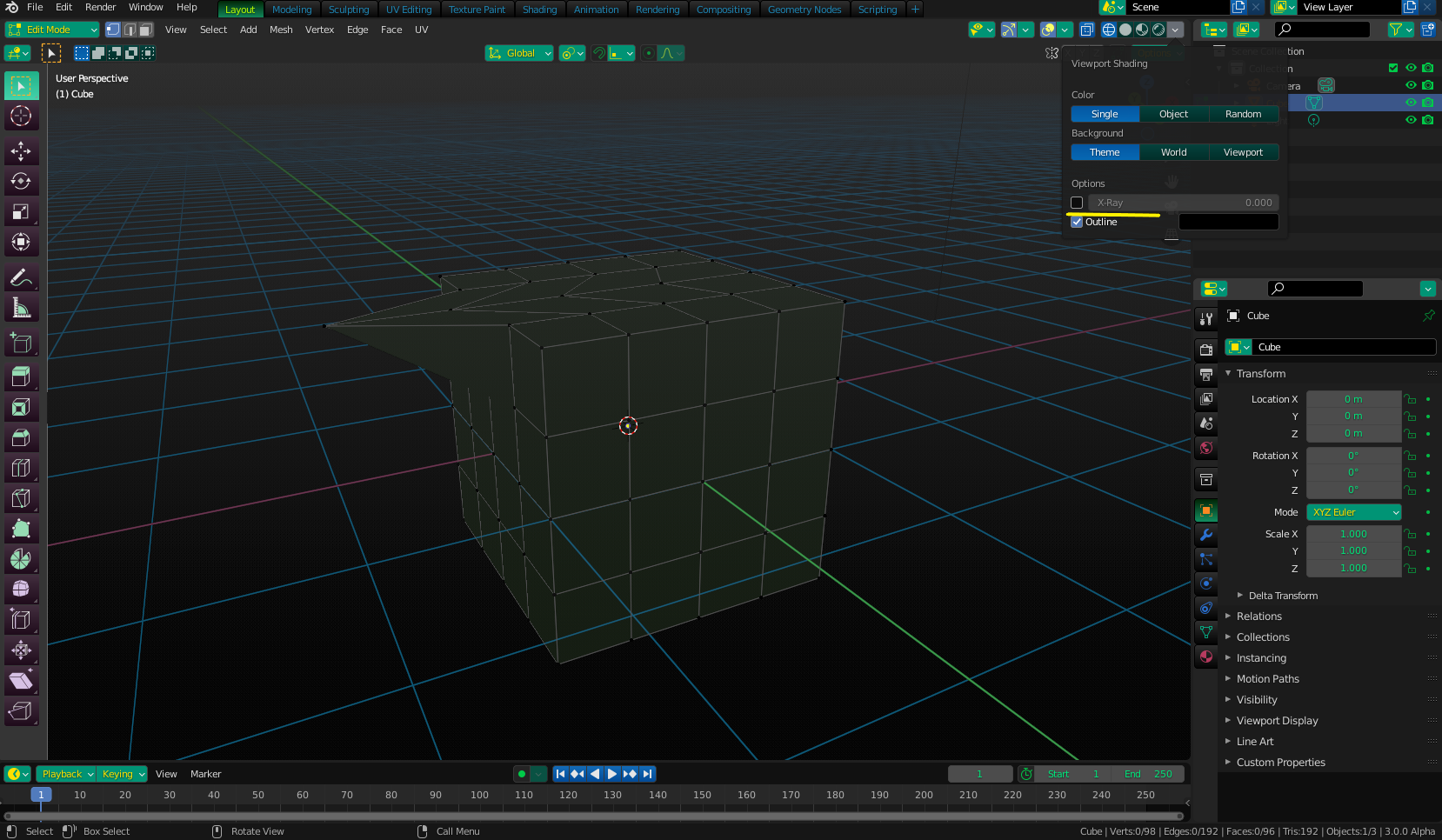This screenshot has height=840, width=1442.
Task: Click the Marker menu in timeline
Action: tap(205, 774)
